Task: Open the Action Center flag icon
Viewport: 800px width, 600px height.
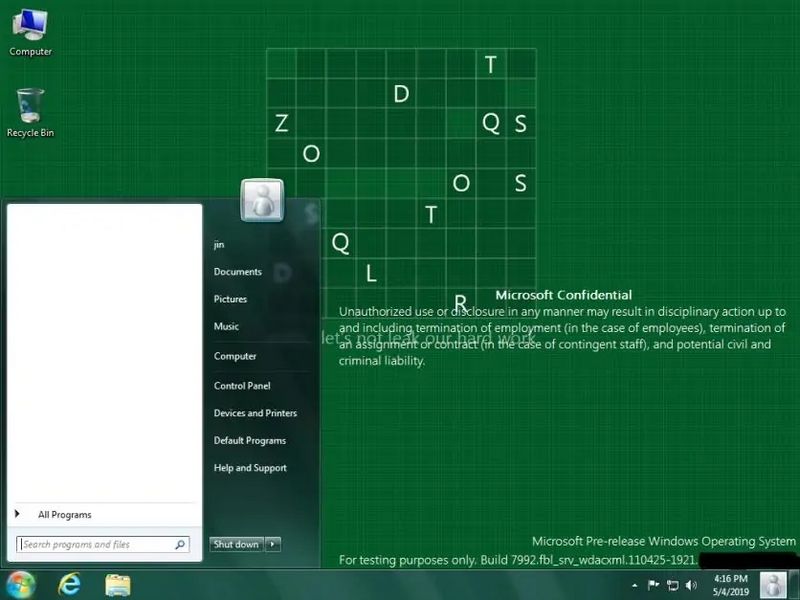Action: [653, 585]
